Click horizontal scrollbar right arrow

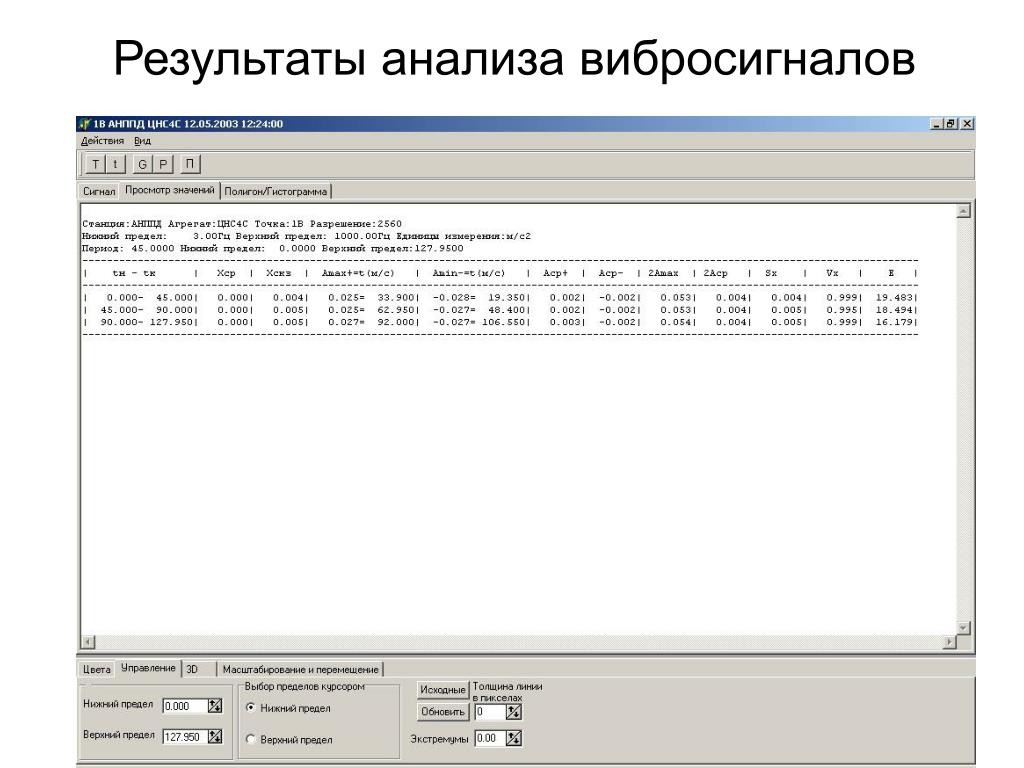950,642
